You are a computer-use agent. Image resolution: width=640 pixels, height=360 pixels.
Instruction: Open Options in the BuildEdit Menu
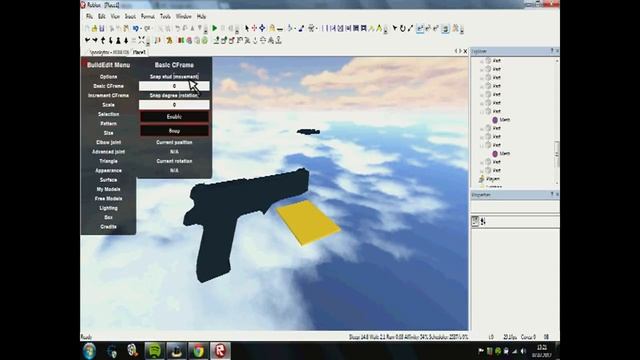pyautogui.click(x=109, y=77)
